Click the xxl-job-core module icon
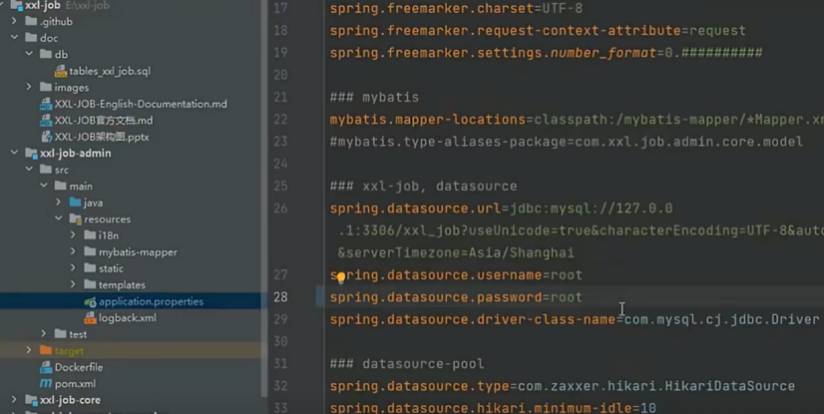824x414 pixels. pyautogui.click(x=31, y=399)
